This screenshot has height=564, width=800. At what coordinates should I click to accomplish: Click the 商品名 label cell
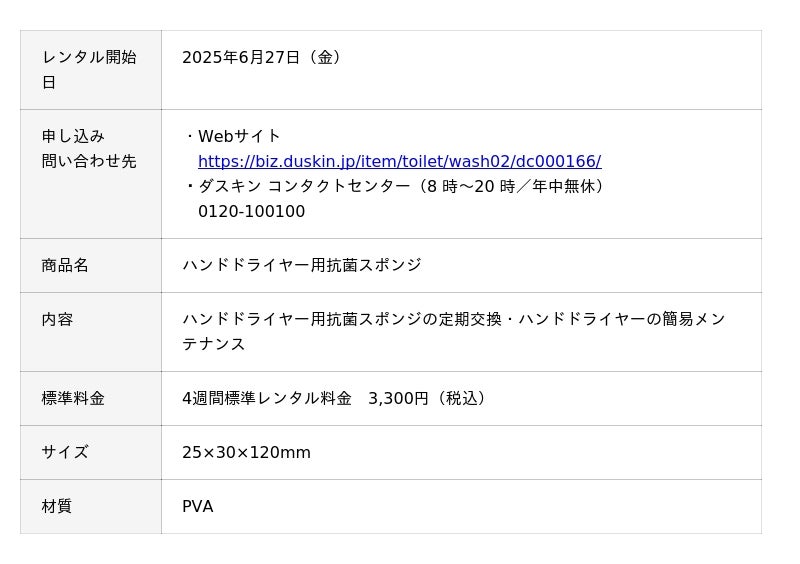point(91,265)
